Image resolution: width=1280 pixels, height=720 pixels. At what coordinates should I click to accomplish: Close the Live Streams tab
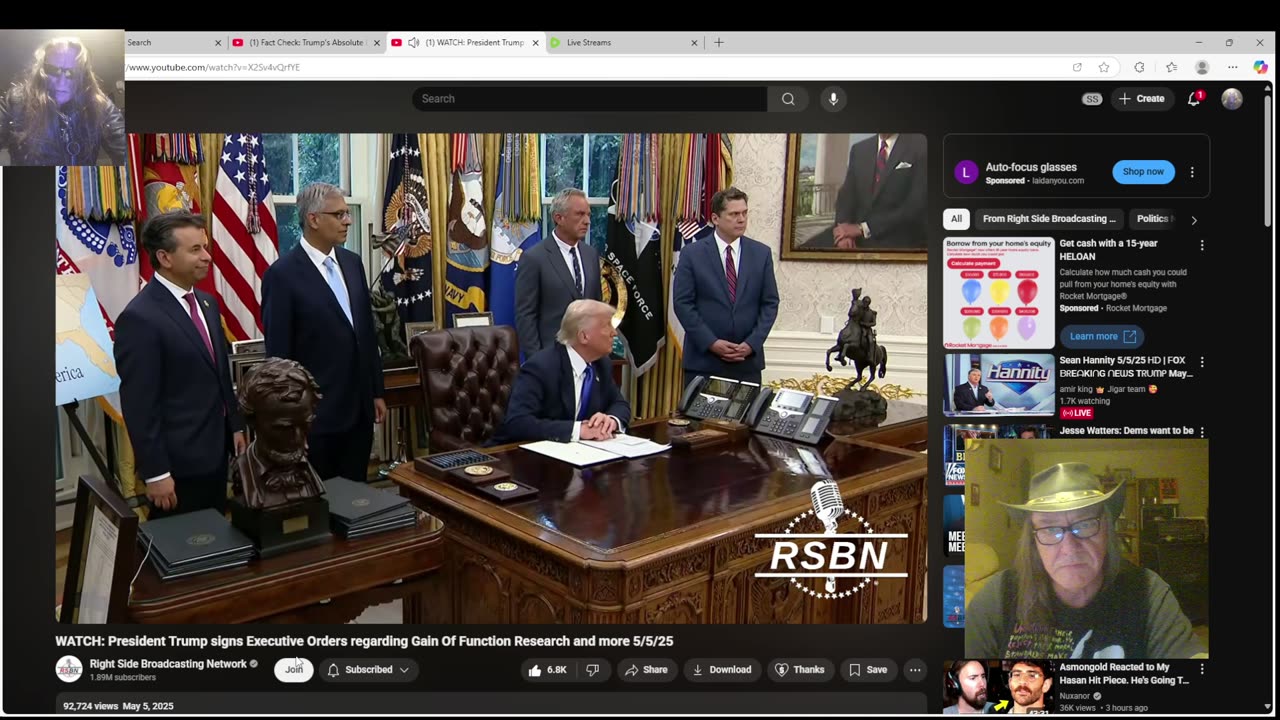pos(694,43)
